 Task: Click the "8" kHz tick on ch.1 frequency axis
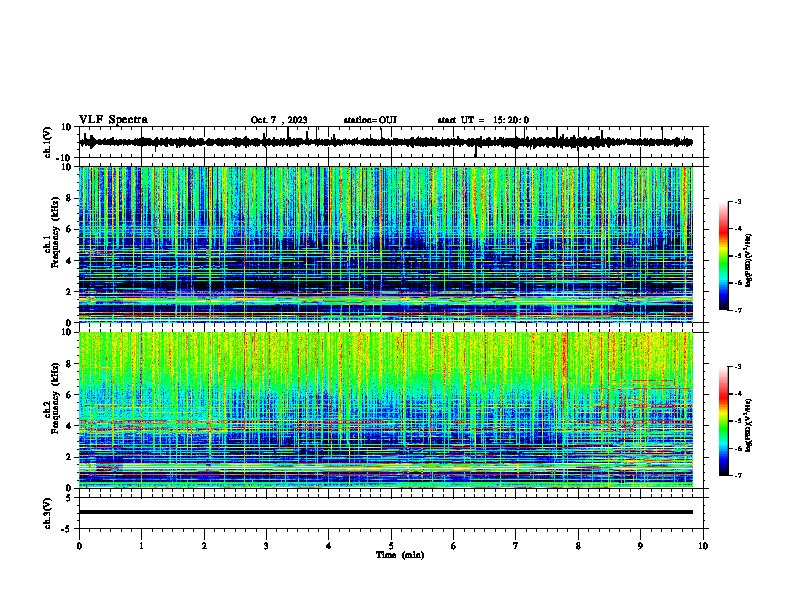[x=69, y=198]
